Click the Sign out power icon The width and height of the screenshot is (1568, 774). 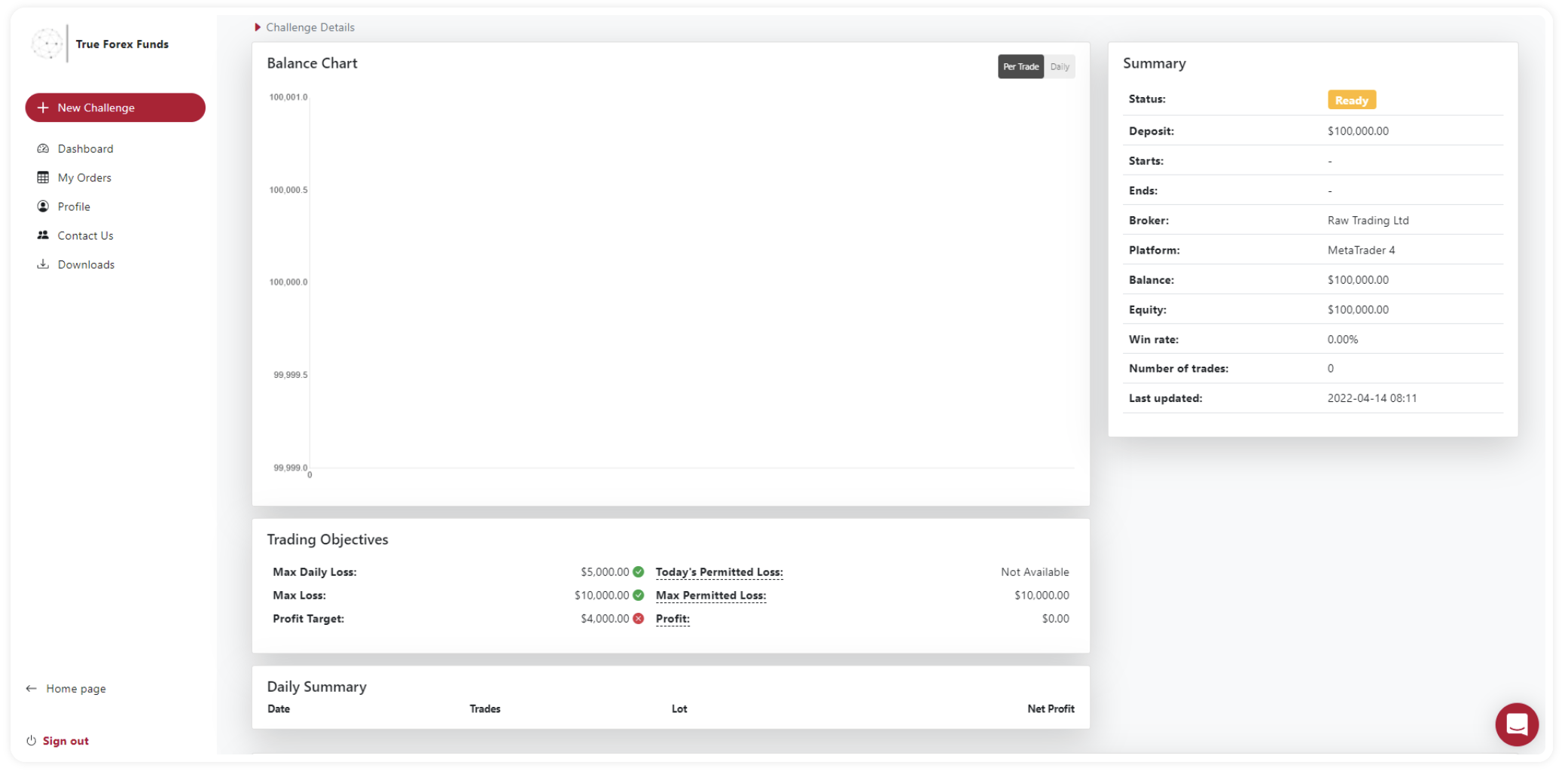click(x=31, y=741)
